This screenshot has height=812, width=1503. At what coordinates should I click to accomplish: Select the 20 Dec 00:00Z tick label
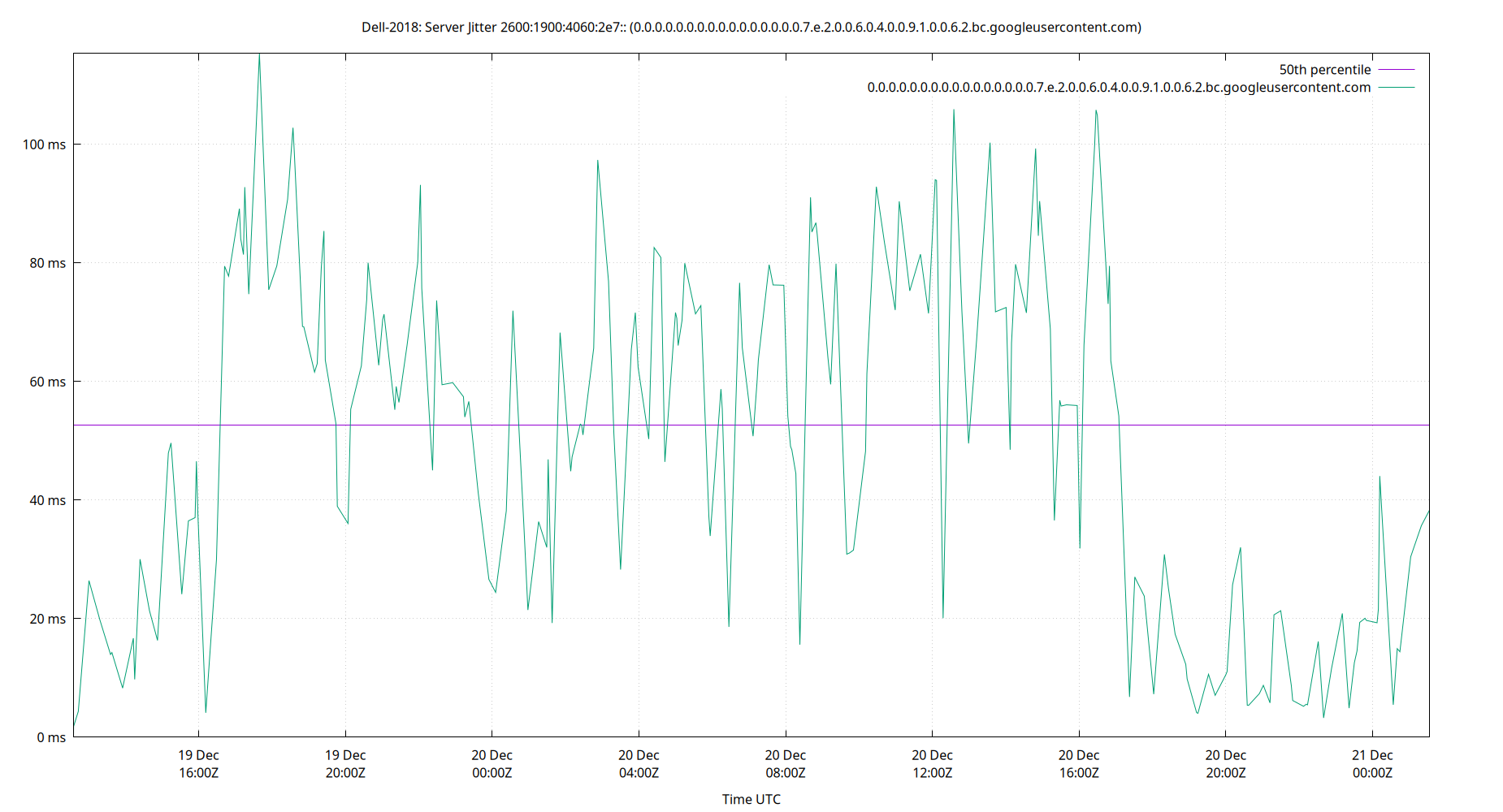coord(492,764)
